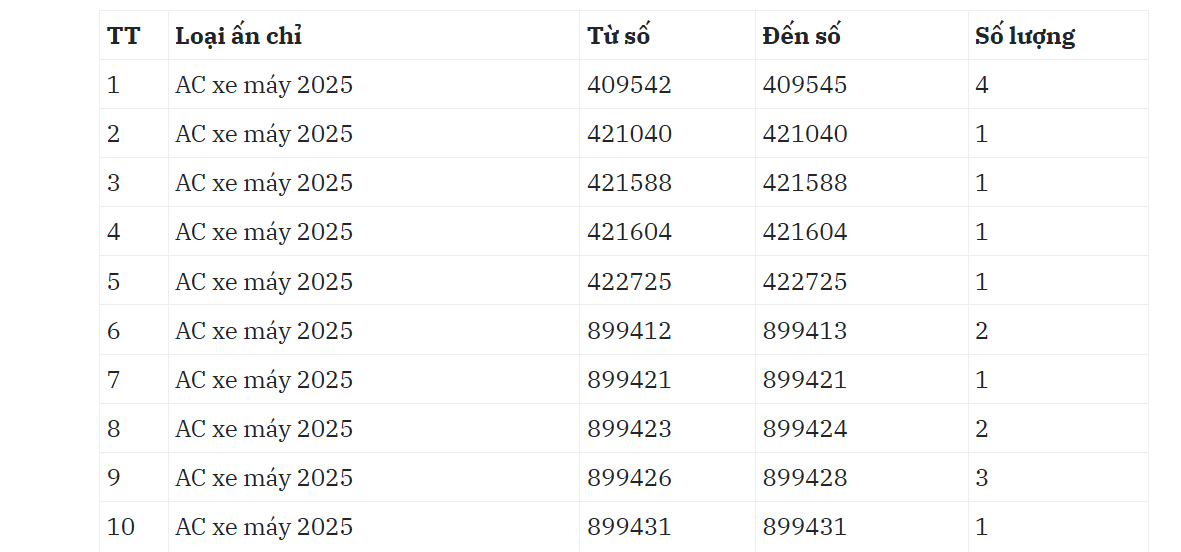Viewport: 1181px width, 552px height.
Task: Click quantity value 3 in row 9
Action: (981, 477)
